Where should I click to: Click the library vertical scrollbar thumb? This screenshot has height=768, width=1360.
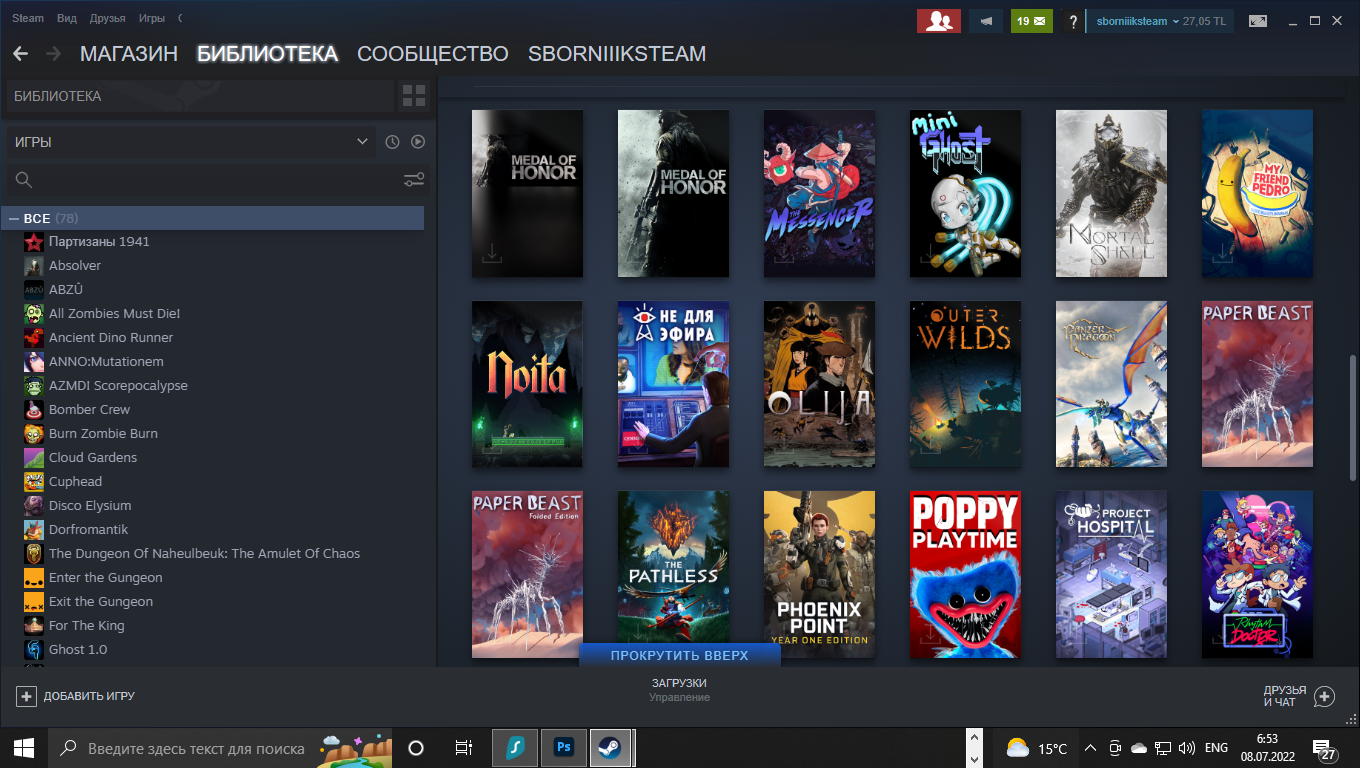point(1351,412)
